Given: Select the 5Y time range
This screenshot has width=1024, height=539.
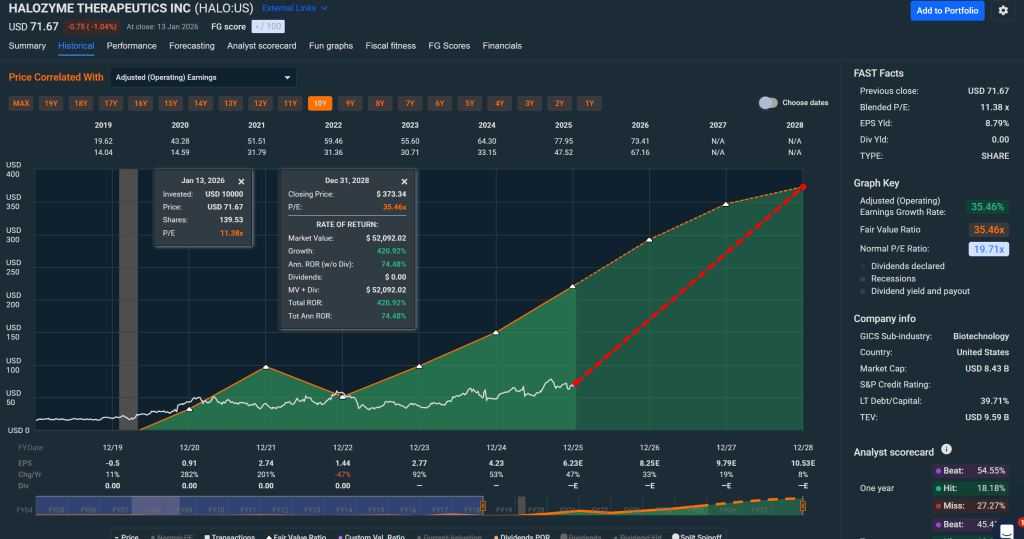Looking at the screenshot, I should tap(470, 103).
